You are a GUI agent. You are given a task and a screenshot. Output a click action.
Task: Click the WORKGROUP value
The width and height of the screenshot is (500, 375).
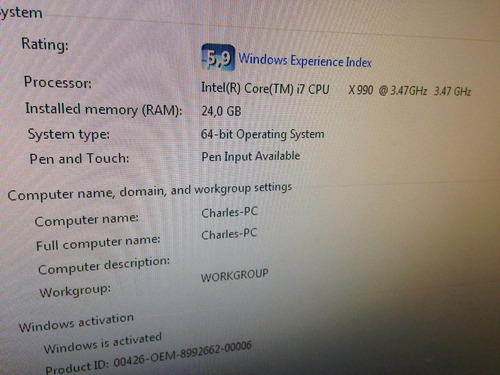coord(234,275)
